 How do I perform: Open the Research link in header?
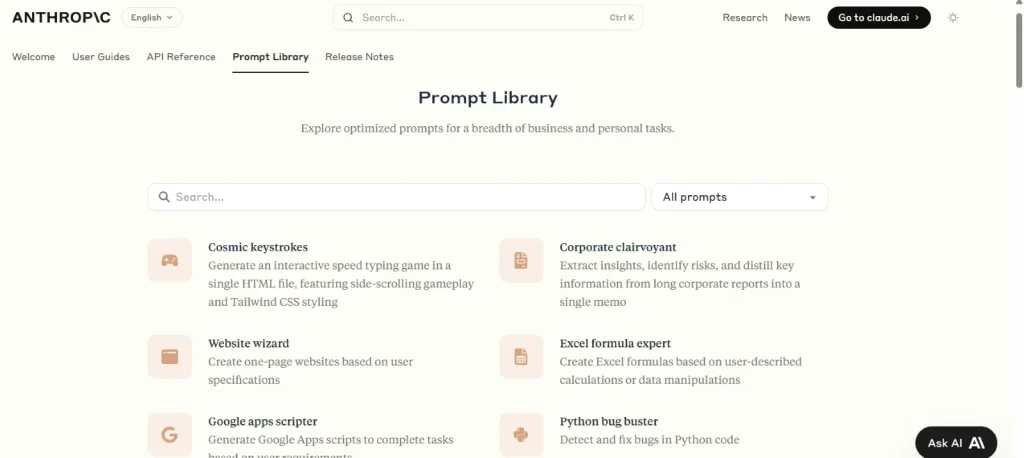point(745,18)
